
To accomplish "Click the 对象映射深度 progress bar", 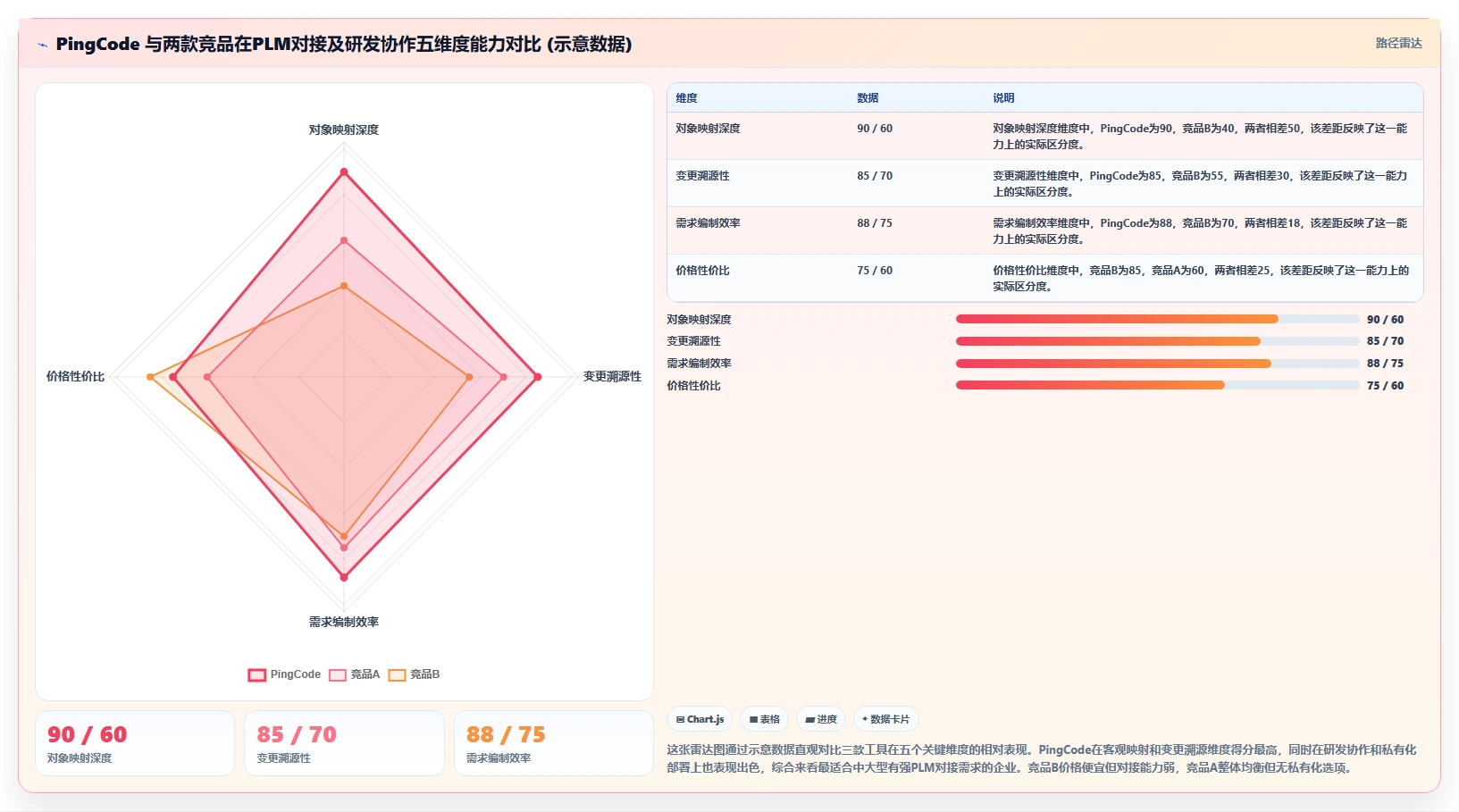I will (x=1157, y=319).
